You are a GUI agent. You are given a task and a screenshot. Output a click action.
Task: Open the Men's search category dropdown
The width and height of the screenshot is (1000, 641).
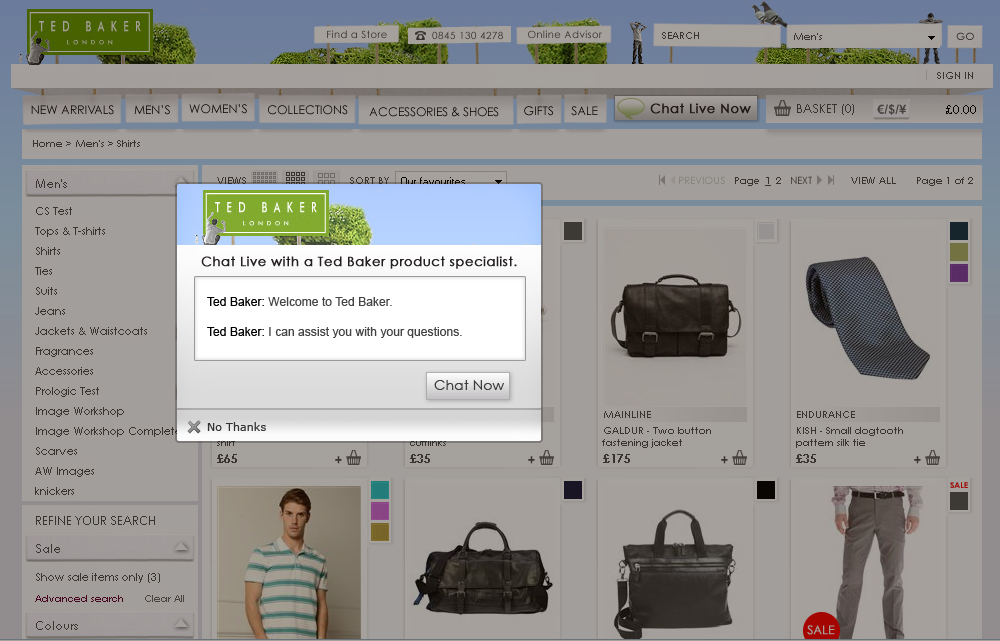click(x=862, y=37)
